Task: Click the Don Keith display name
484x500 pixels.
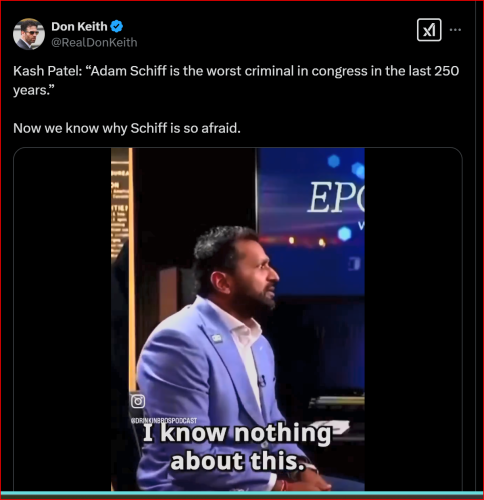Action: coord(79,26)
